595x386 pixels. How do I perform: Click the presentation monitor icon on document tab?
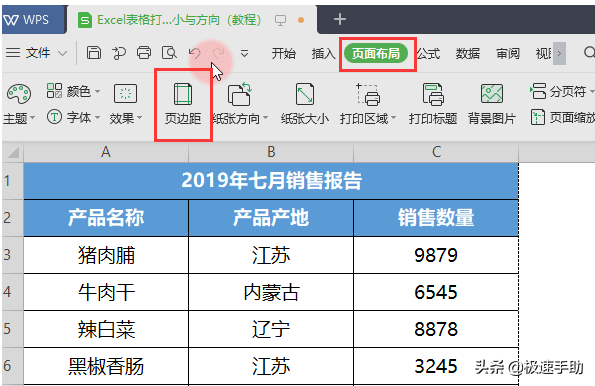pyautogui.click(x=280, y=20)
